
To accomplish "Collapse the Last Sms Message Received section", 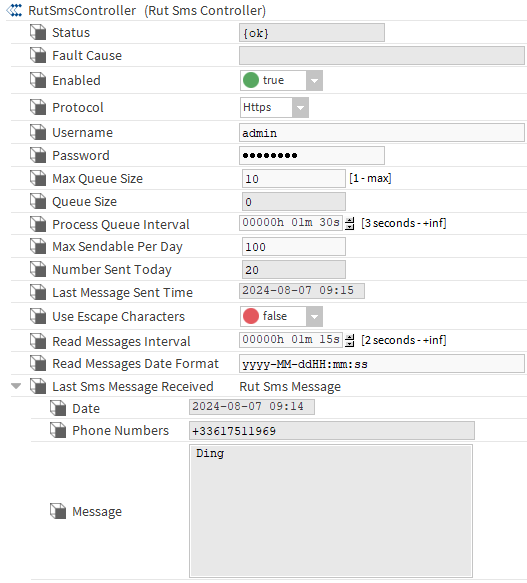I will (x=16, y=386).
